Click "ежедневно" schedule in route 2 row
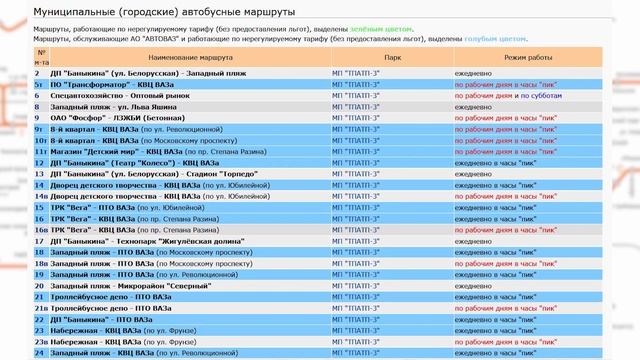 473,73
